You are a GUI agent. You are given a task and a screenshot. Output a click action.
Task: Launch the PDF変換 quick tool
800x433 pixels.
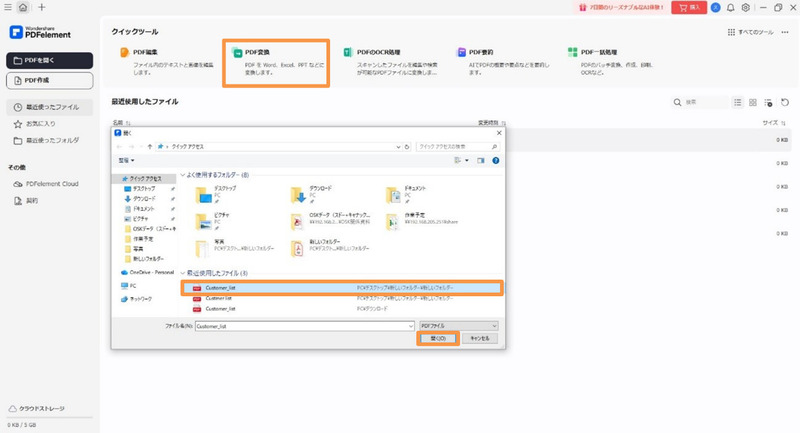click(276, 63)
